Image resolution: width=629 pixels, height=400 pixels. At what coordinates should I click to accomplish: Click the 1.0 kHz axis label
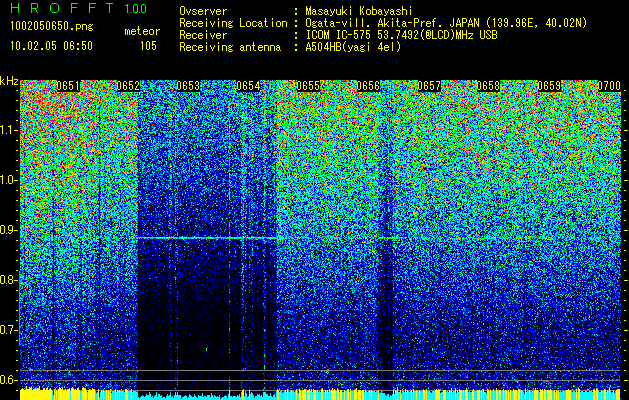(x=8, y=180)
